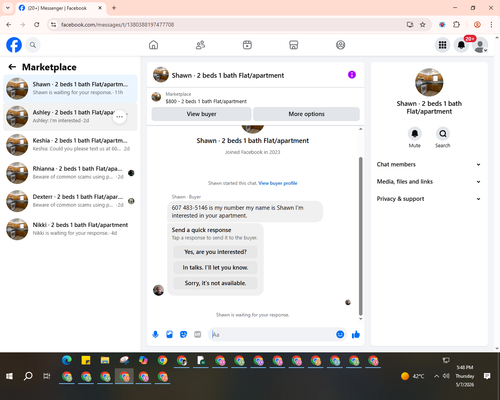Open File Explorer from the taskbar

pos(105,360)
